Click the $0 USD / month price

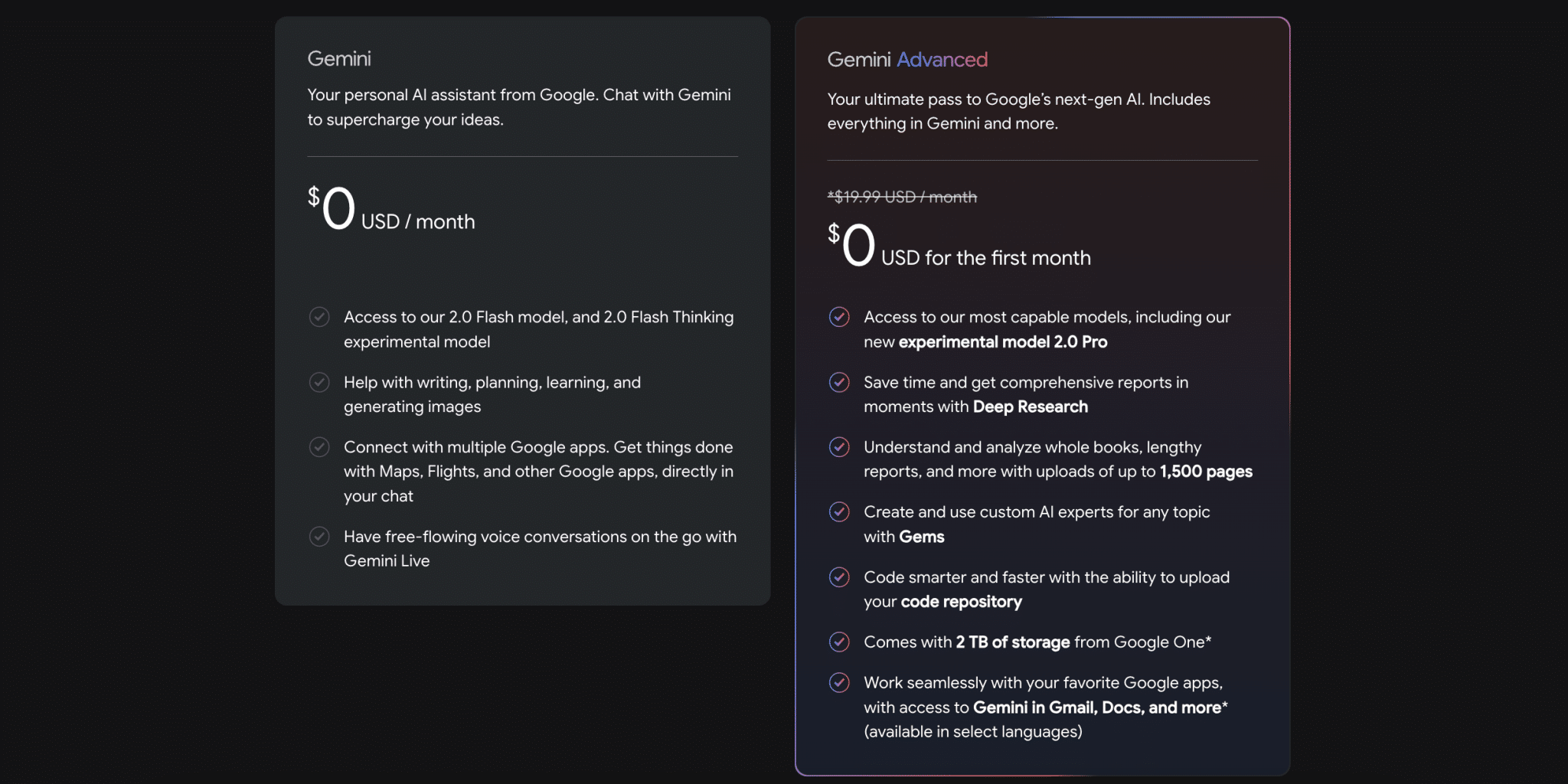pos(390,211)
